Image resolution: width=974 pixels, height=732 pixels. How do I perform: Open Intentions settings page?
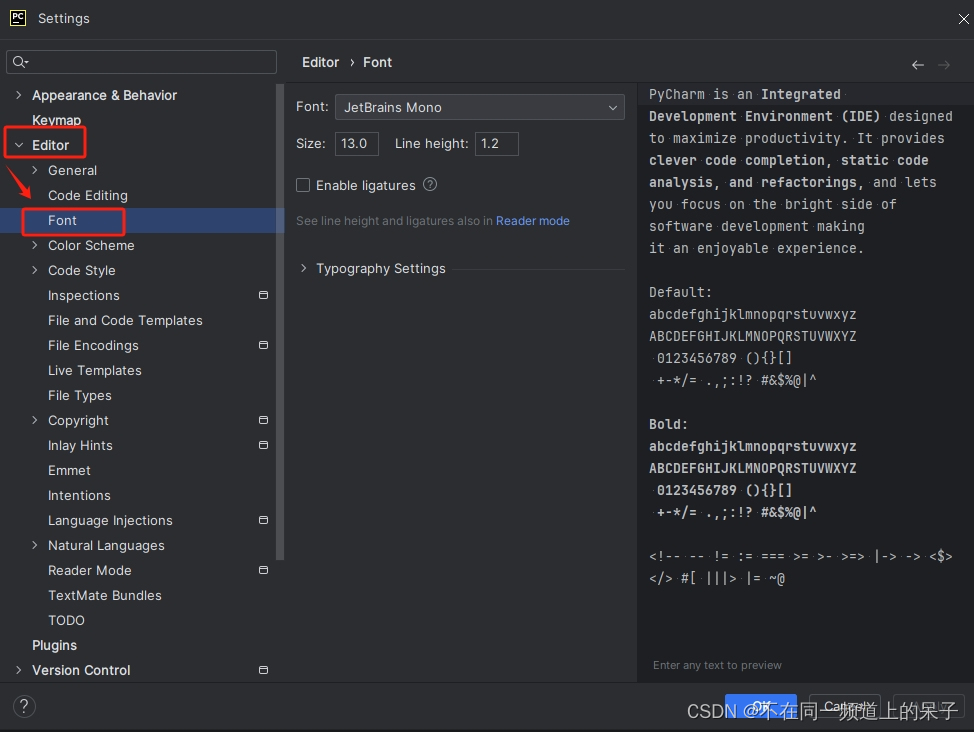79,495
